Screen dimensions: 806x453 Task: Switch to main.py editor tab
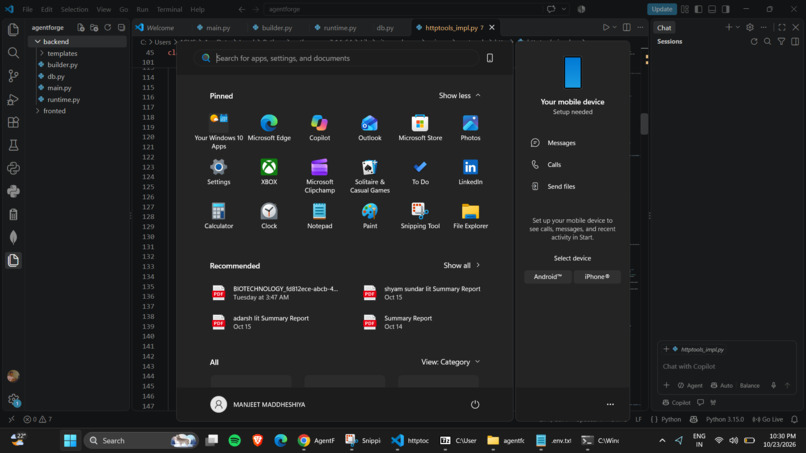[x=214, y=28]
